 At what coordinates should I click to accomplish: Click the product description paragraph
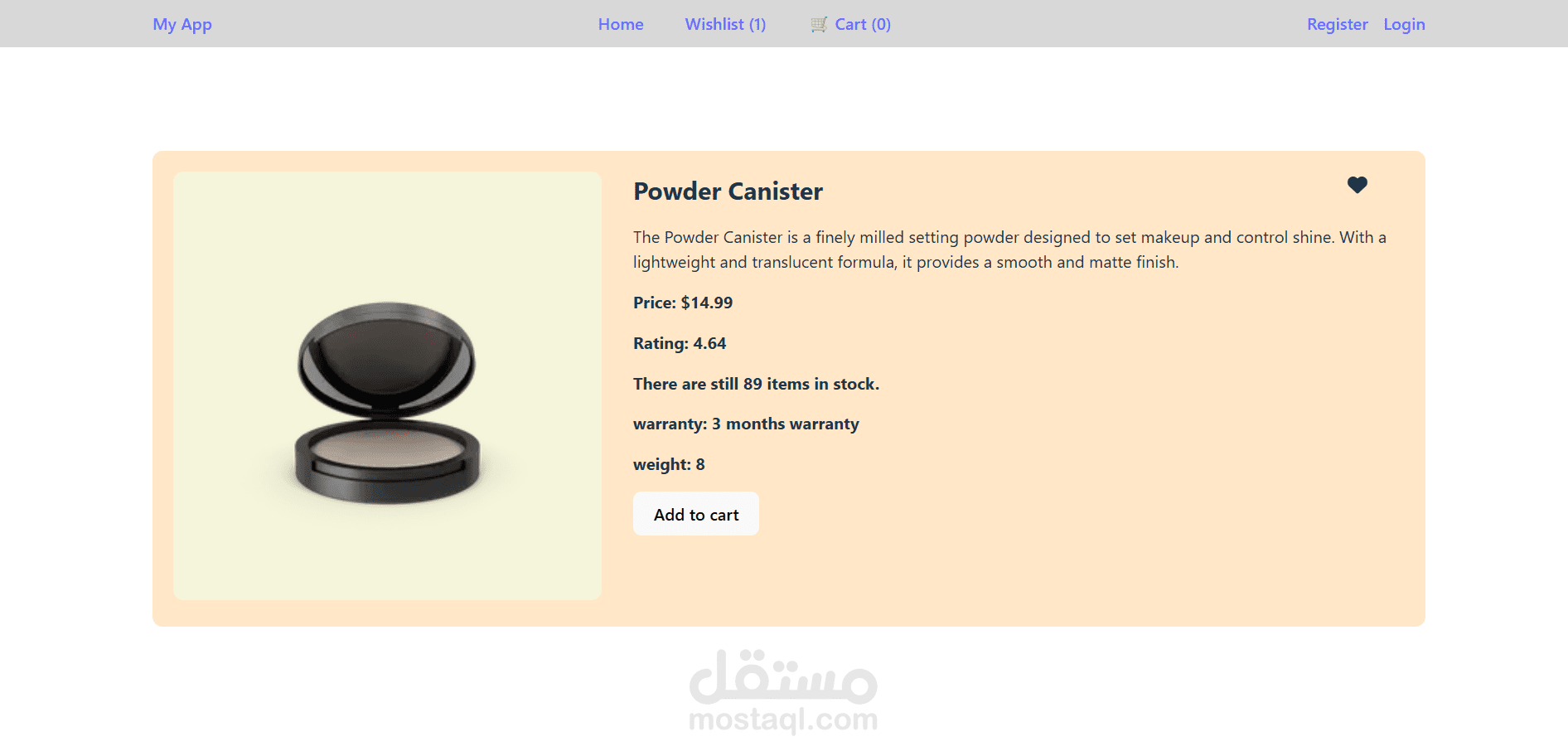tap(1009, 250)
